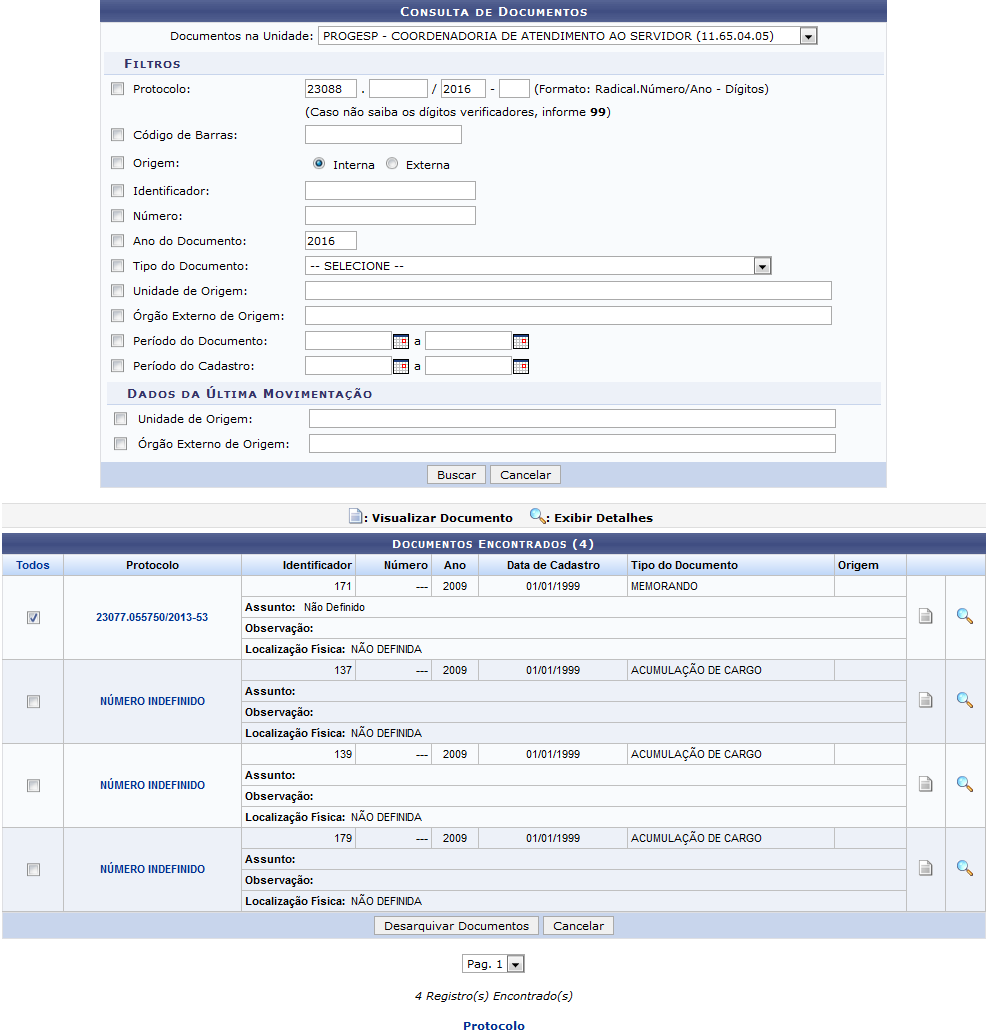Show details for identifier 179 row
This screenshot has height=1033, width=988.
pos(964,868)
